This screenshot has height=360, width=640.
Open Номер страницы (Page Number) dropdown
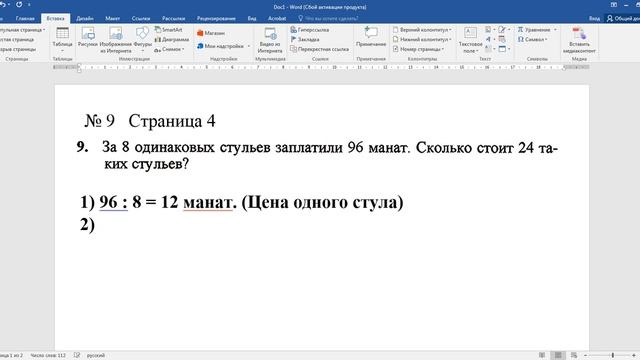[x=418, y=49]
